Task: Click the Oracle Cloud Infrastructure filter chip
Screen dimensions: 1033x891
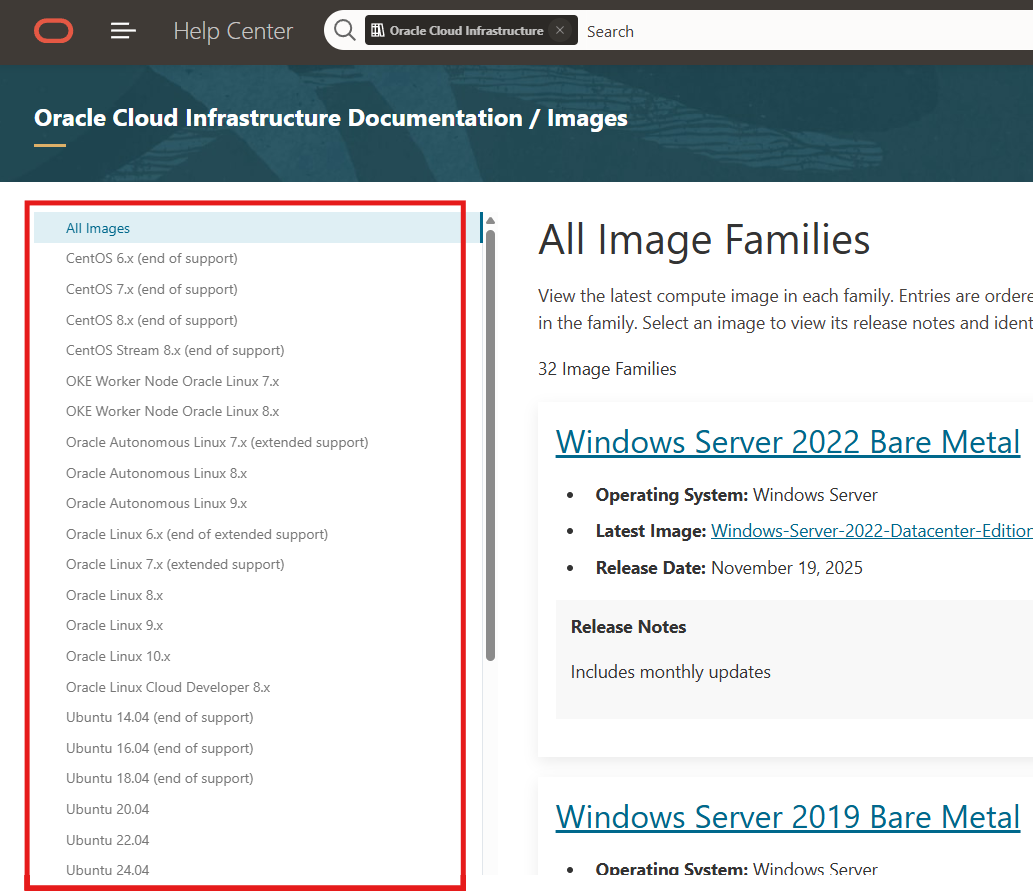Action: pos(471,30)
